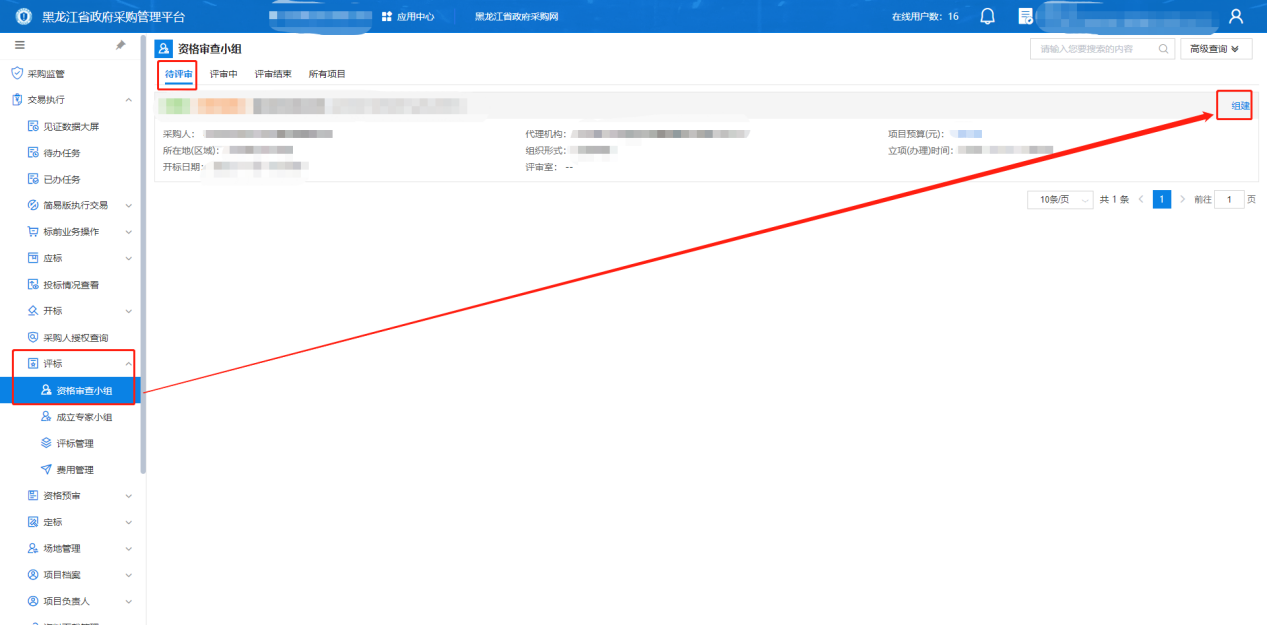This screenshot has width=1267, height=625.
Task: Click the 场地管理 icon
Action: (x=33, y=548)
